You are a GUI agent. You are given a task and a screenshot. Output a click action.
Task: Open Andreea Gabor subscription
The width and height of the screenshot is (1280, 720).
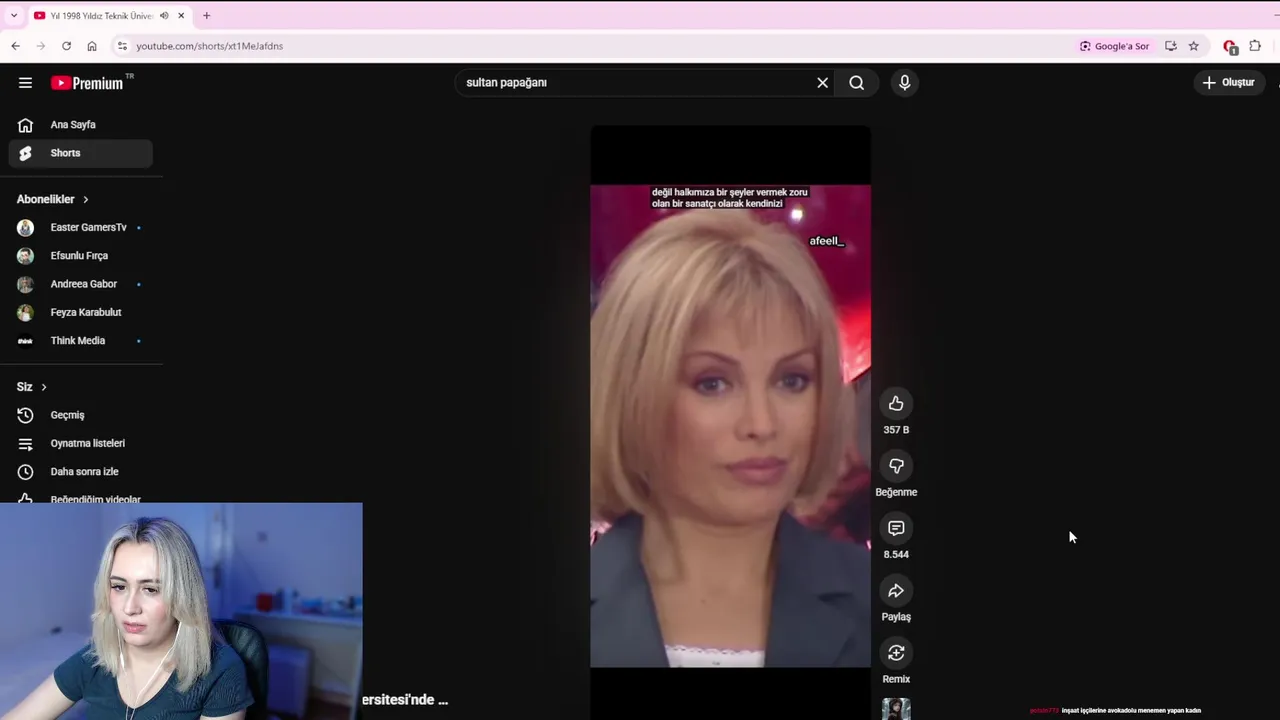80,284
